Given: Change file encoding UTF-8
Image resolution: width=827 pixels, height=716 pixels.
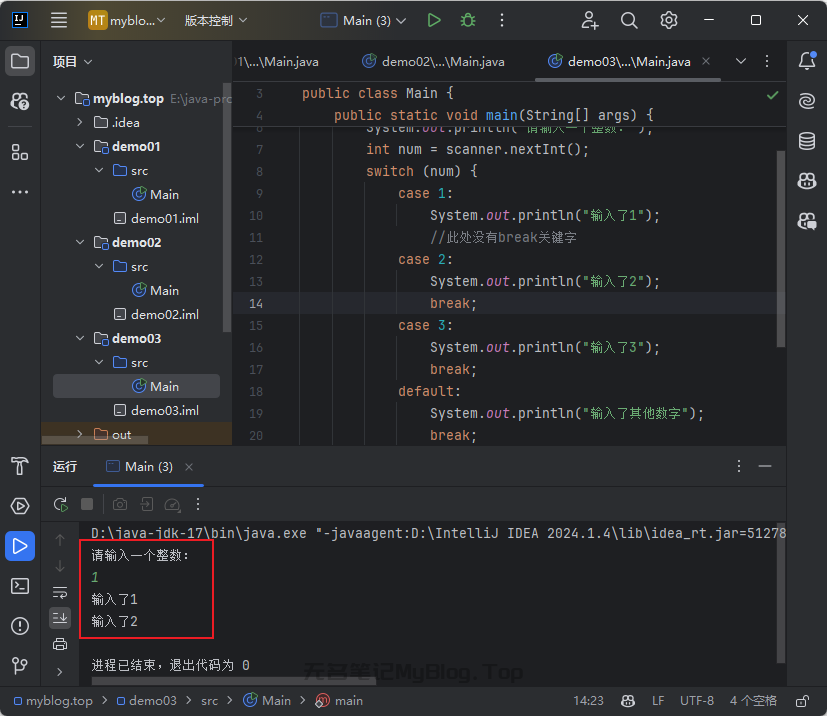Looking at the screenshot, I should 697,701.
